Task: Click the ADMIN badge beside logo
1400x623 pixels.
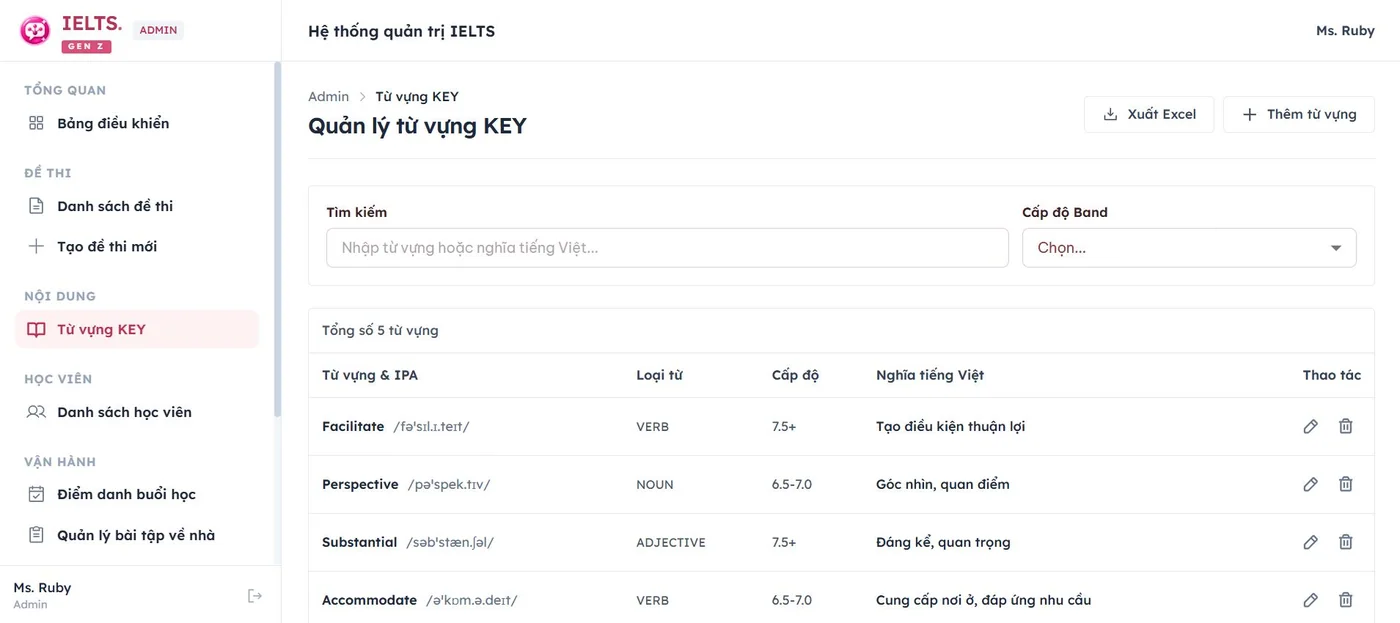Action: pyautogui.click(x=158, y=30)
